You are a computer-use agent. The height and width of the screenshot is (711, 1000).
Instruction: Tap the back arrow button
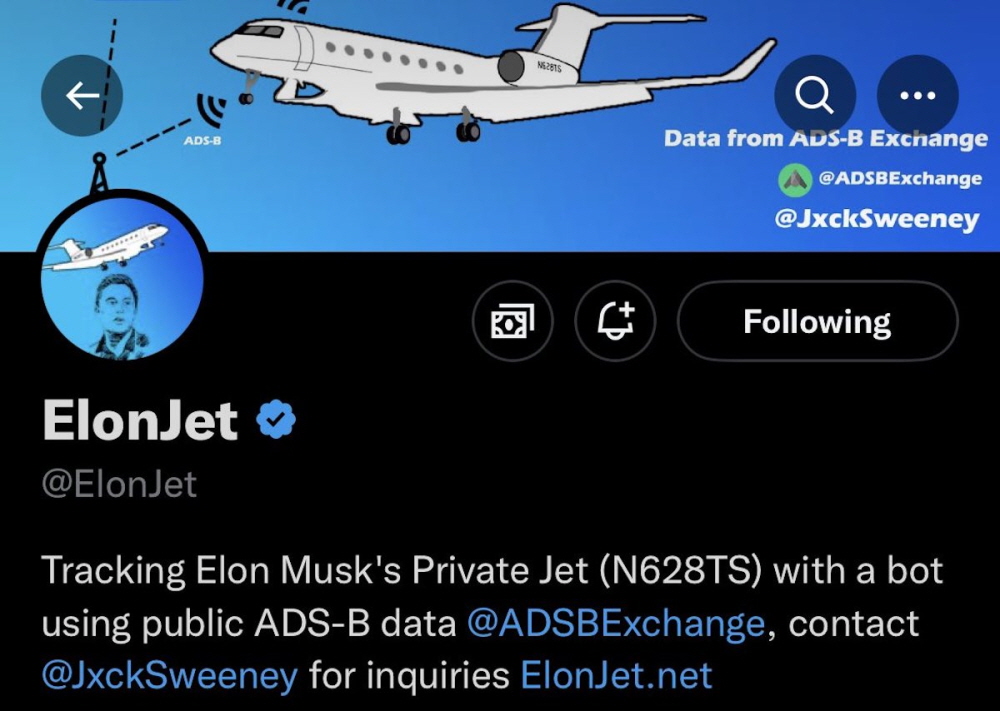pyautogui.click(x=81, y=95)
